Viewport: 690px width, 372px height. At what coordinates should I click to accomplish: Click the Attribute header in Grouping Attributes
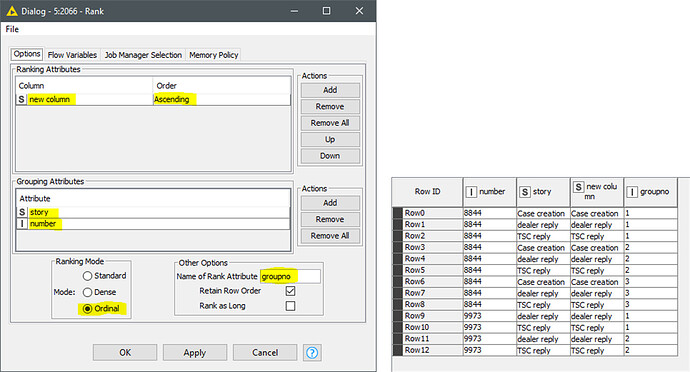click(153, 199)
